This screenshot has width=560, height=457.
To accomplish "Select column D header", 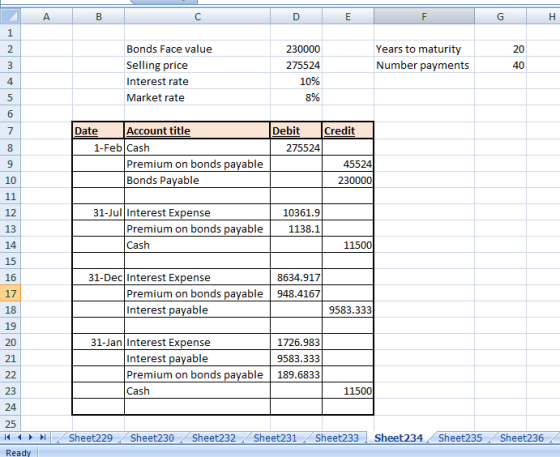I will 296,16.
